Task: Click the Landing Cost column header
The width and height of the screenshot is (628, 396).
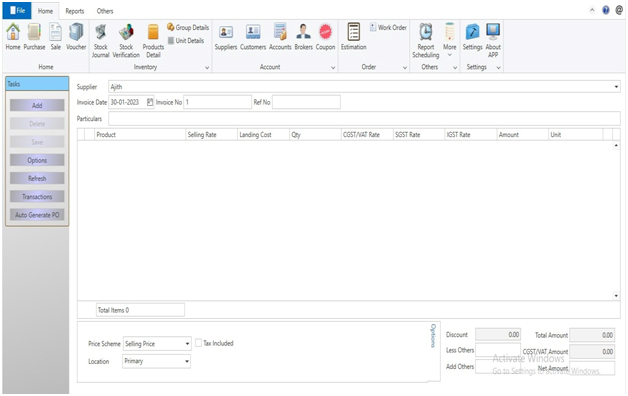Action: click(x=264, y=135)
